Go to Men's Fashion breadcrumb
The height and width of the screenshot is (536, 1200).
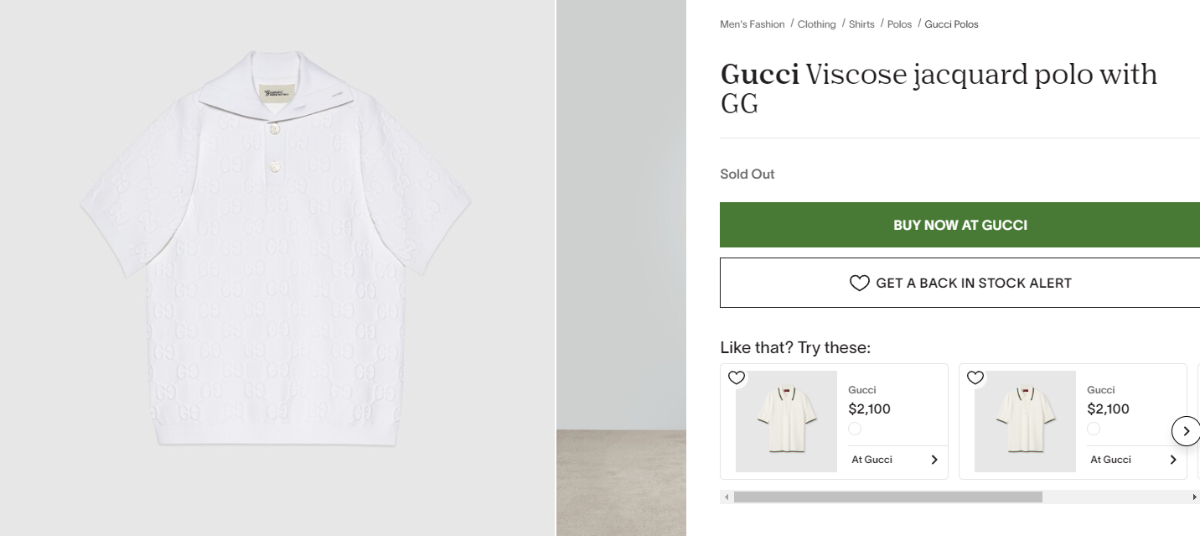(x=752, y=24)
